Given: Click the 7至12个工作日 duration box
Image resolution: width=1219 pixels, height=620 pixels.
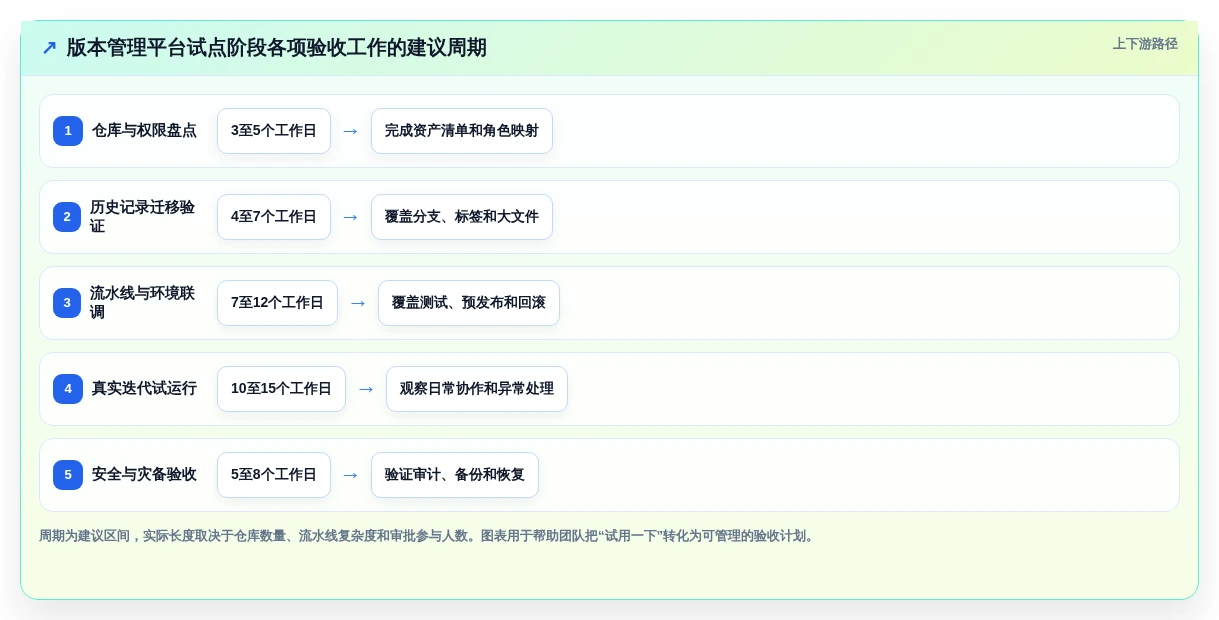Looking at the screenshot, I should (277, 303).
